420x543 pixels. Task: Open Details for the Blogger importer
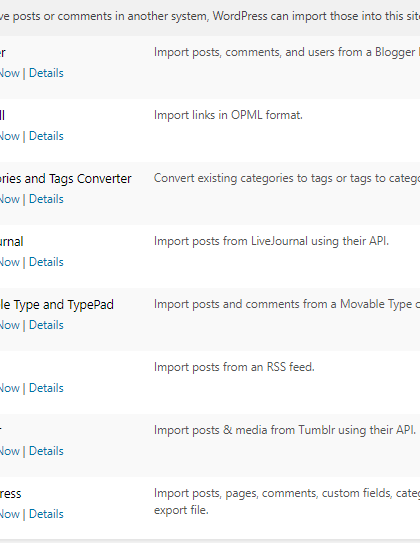[46, 73]
